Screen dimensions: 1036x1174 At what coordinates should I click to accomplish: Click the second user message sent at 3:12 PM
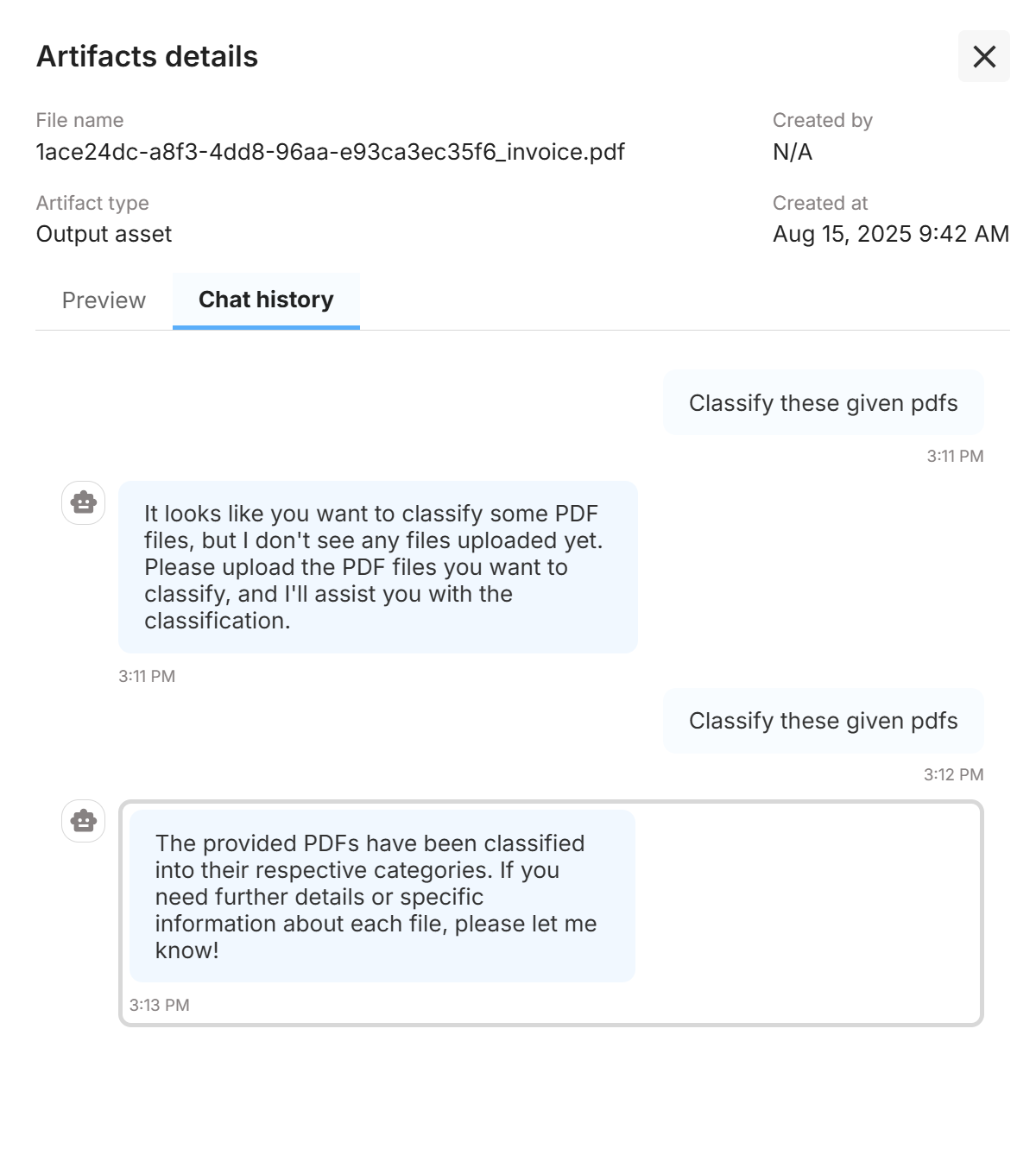coord(823,721)
